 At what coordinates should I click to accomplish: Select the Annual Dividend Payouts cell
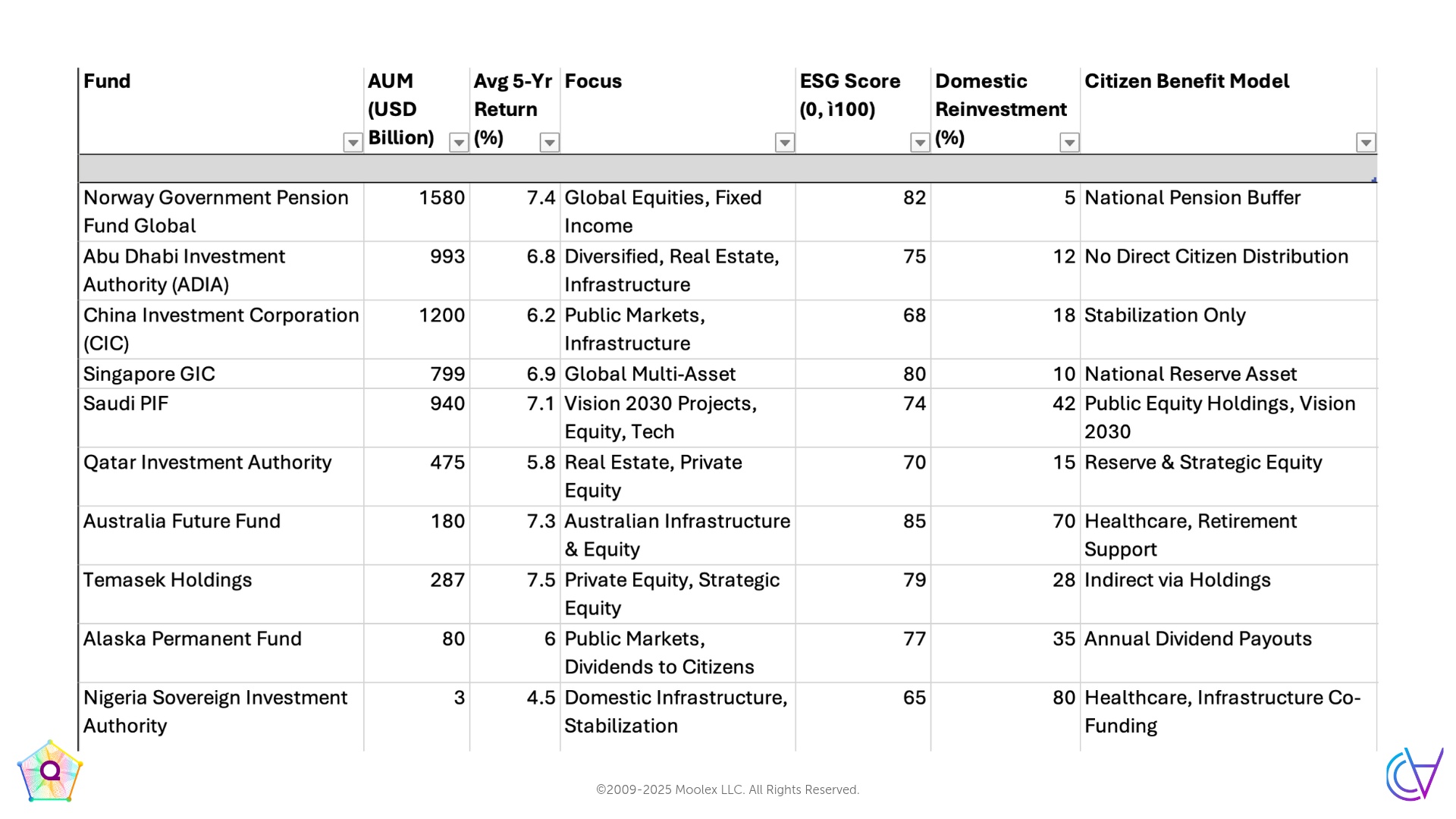(1197, 639)
